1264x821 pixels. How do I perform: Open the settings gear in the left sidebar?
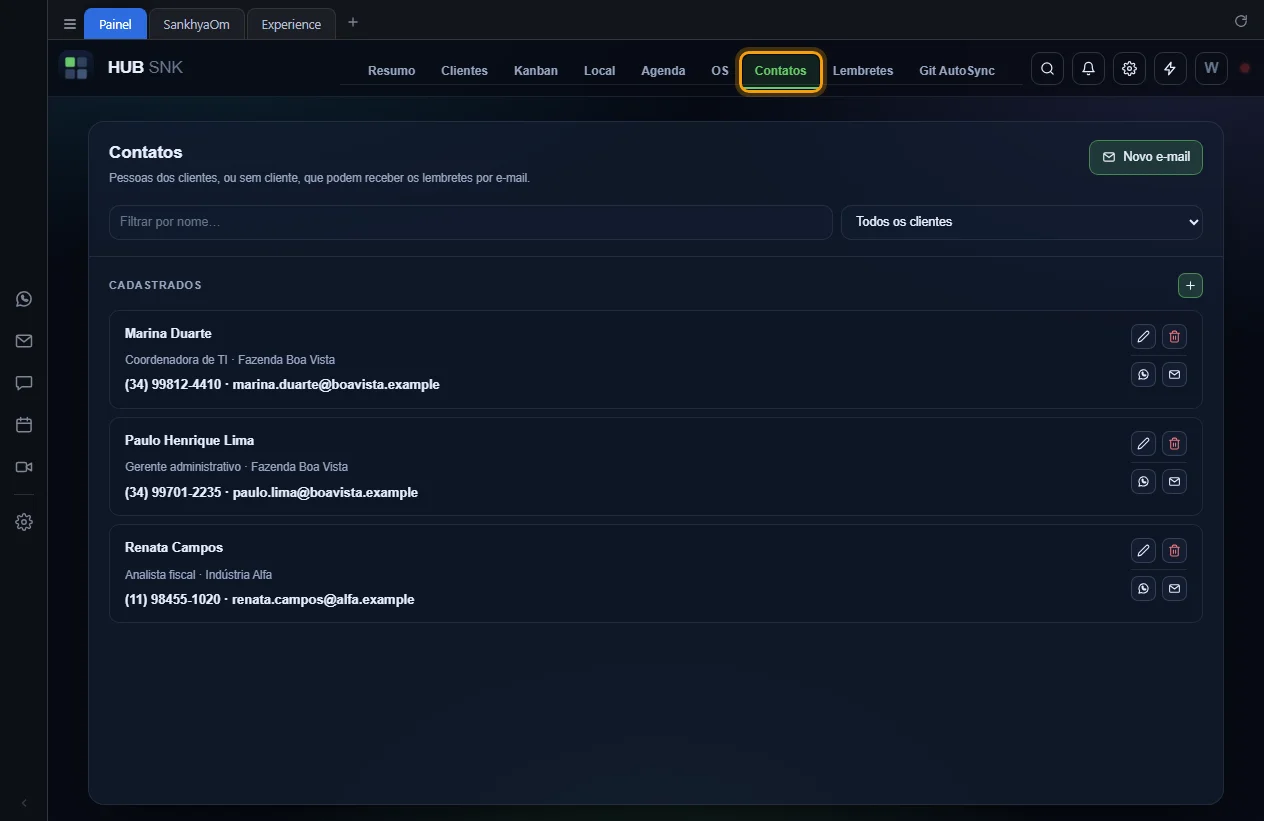coord(24,522)
